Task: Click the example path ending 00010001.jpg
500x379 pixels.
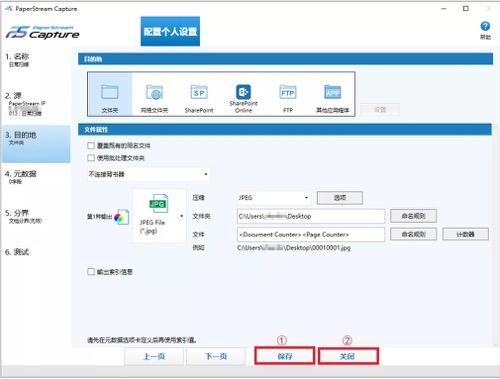Action: tap(294, 248)
